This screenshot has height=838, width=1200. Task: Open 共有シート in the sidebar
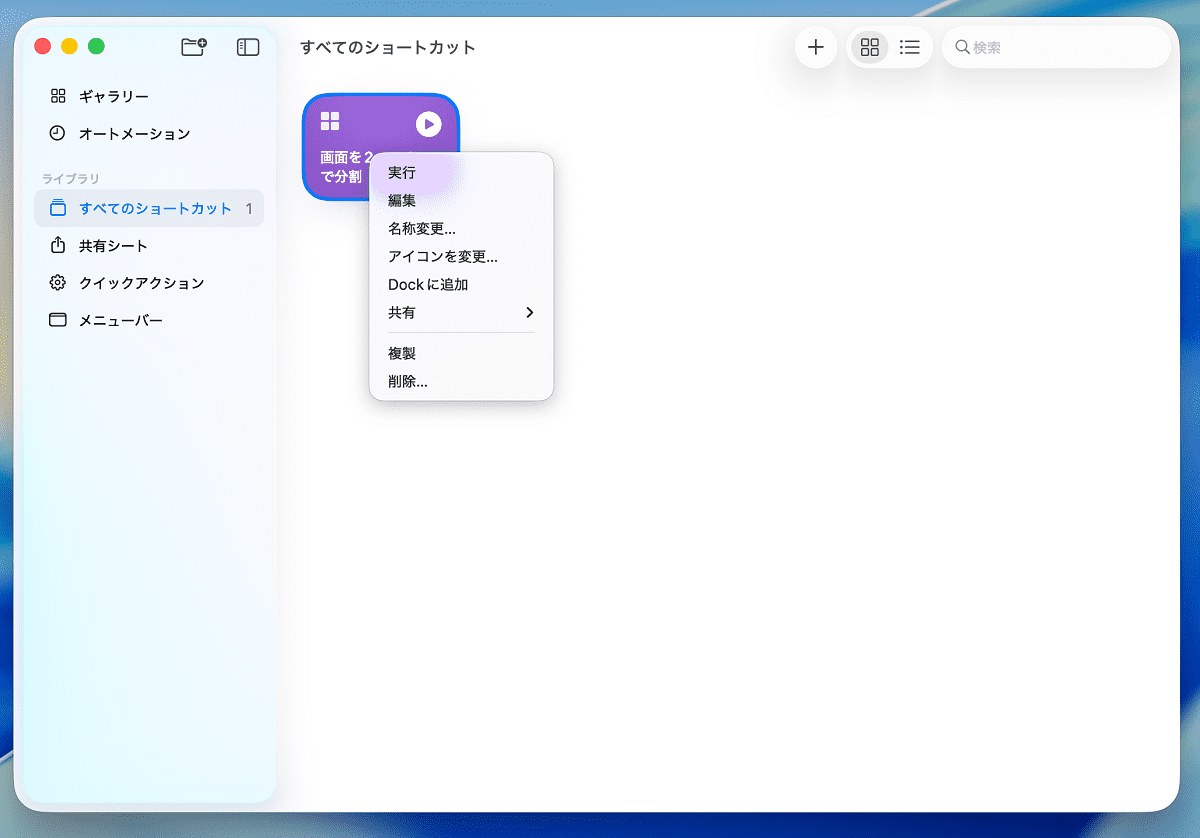[x=149, y=246]
